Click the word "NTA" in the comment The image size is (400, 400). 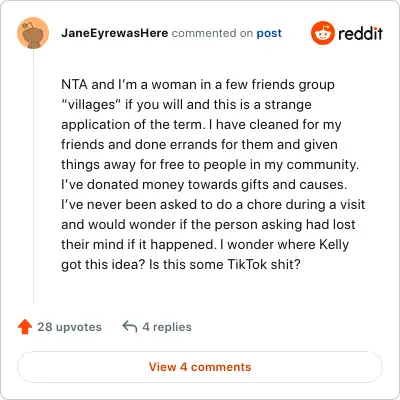coord(74,84)
